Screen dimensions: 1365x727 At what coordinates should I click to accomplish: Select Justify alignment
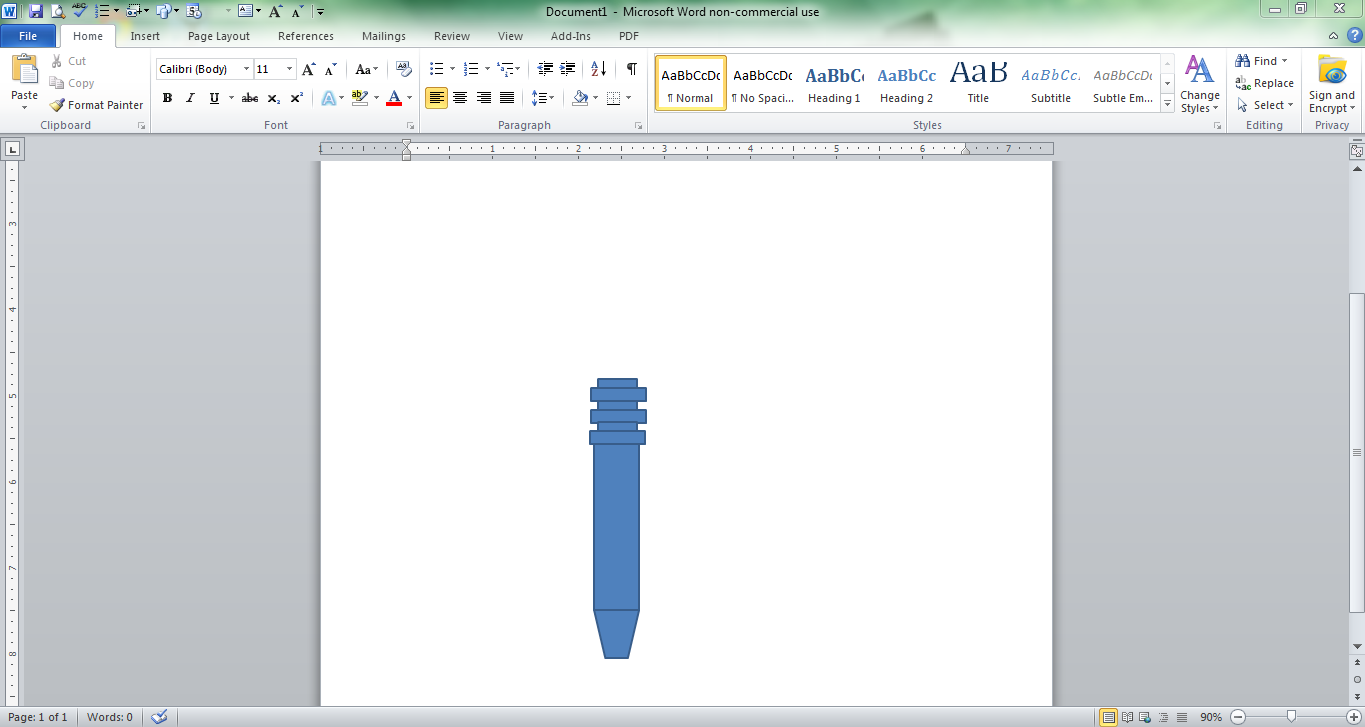[507, 98]
